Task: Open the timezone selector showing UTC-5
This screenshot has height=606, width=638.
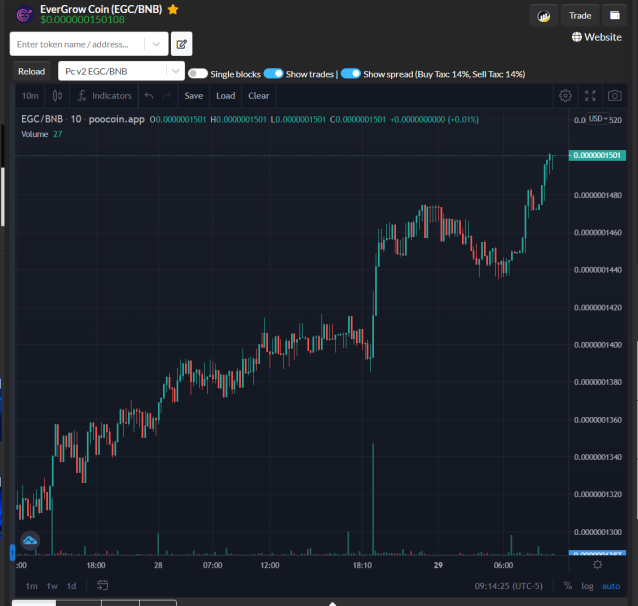Action: [508, 586]
